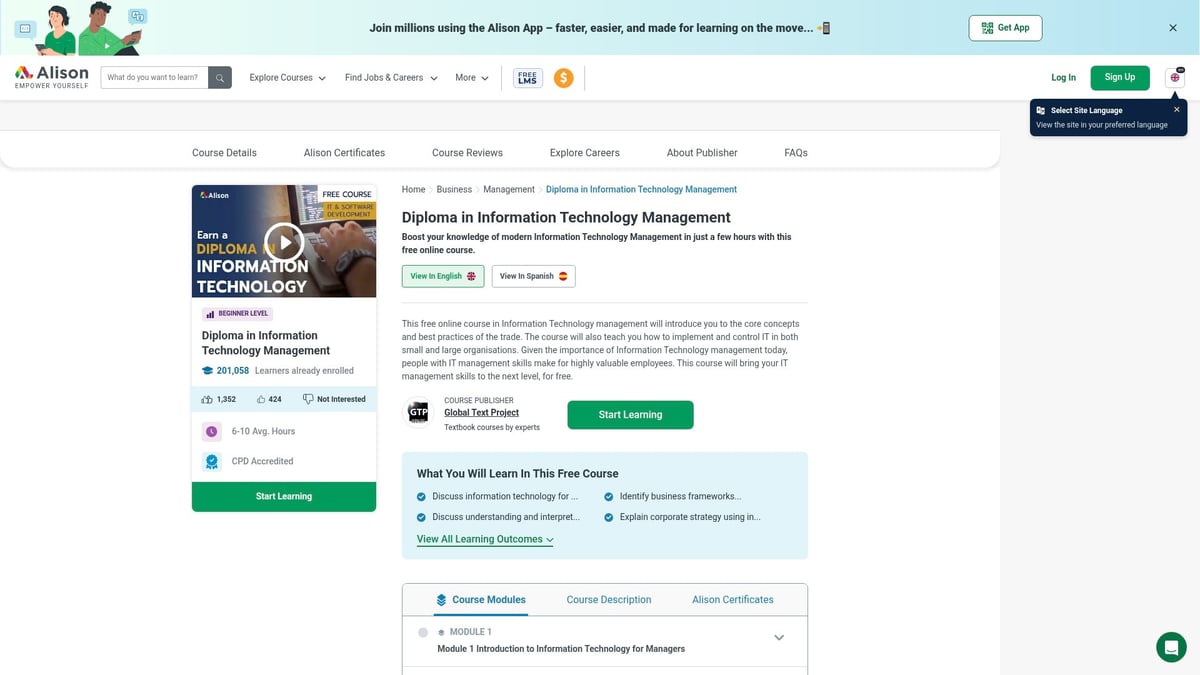This screenshot has height=675, width=1200.
Task: Click Module 1 Introduction title text
Action: (561, 649)
